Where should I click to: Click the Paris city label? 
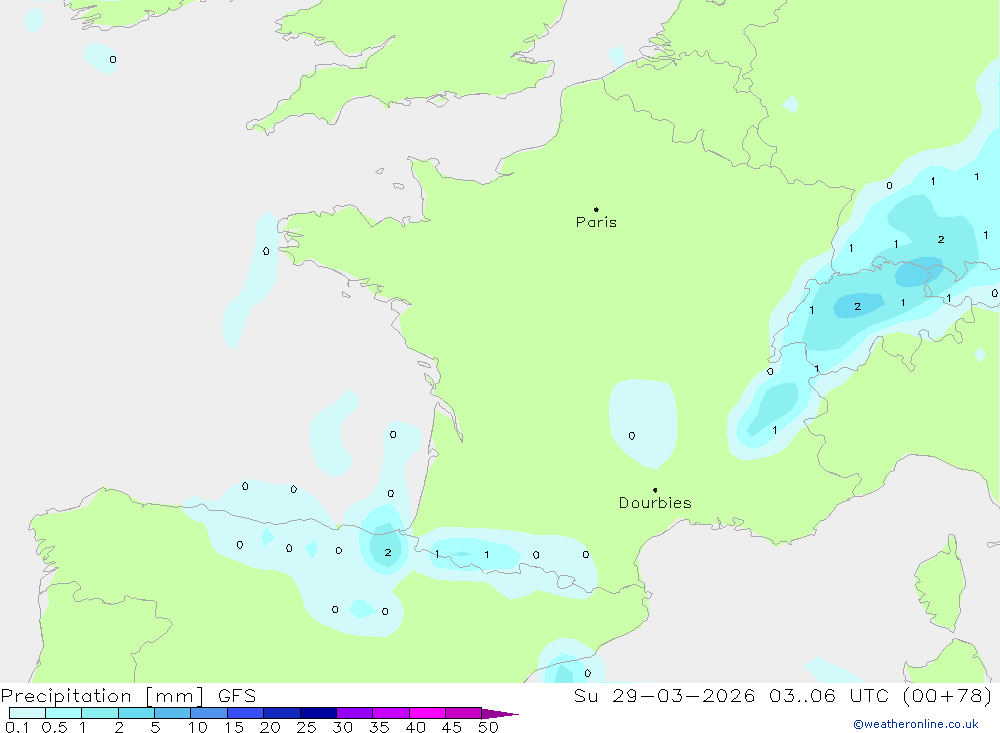(x=596, y=222)
